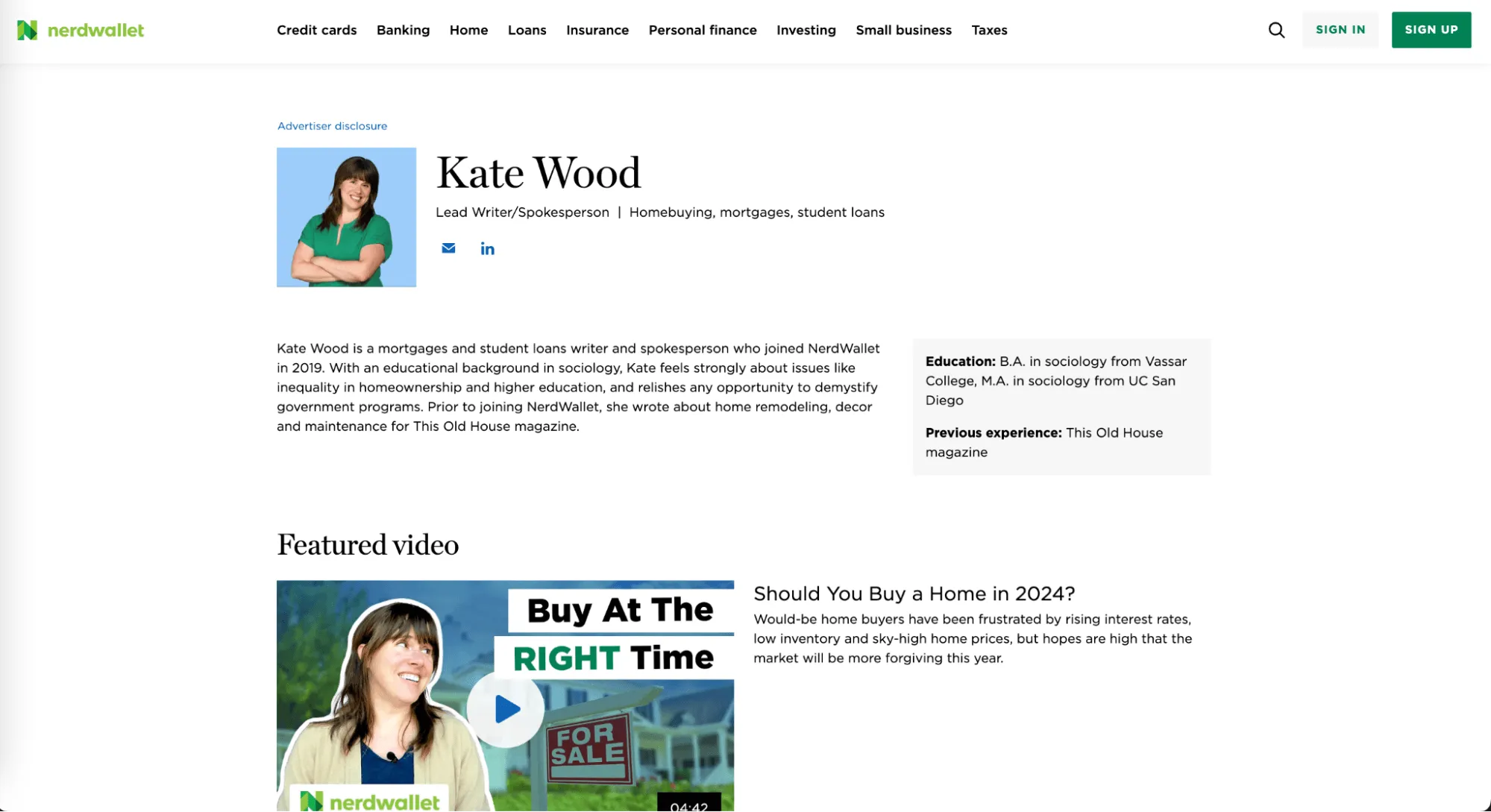Open the Banking menu
The height and width of the screenshot is (812, 1491).
(x=403, y=30)
